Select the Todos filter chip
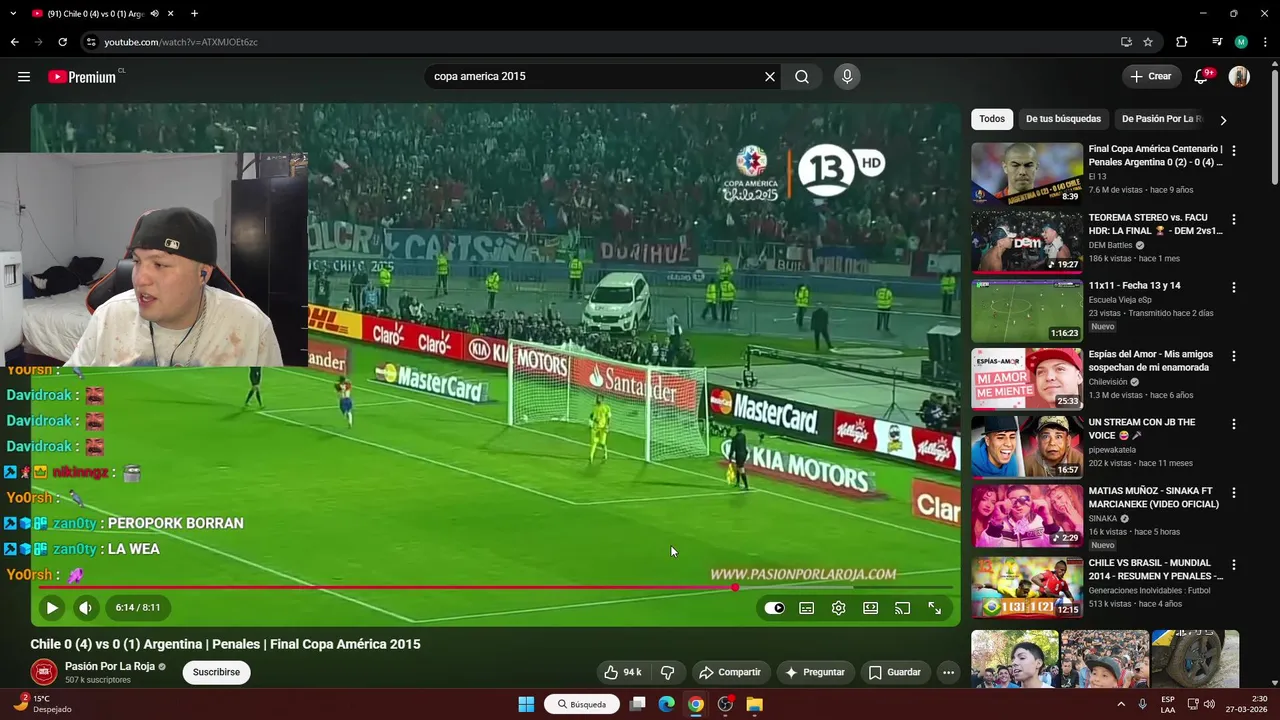The height and width of the screenshot is (720, 1280). (992, 119)
